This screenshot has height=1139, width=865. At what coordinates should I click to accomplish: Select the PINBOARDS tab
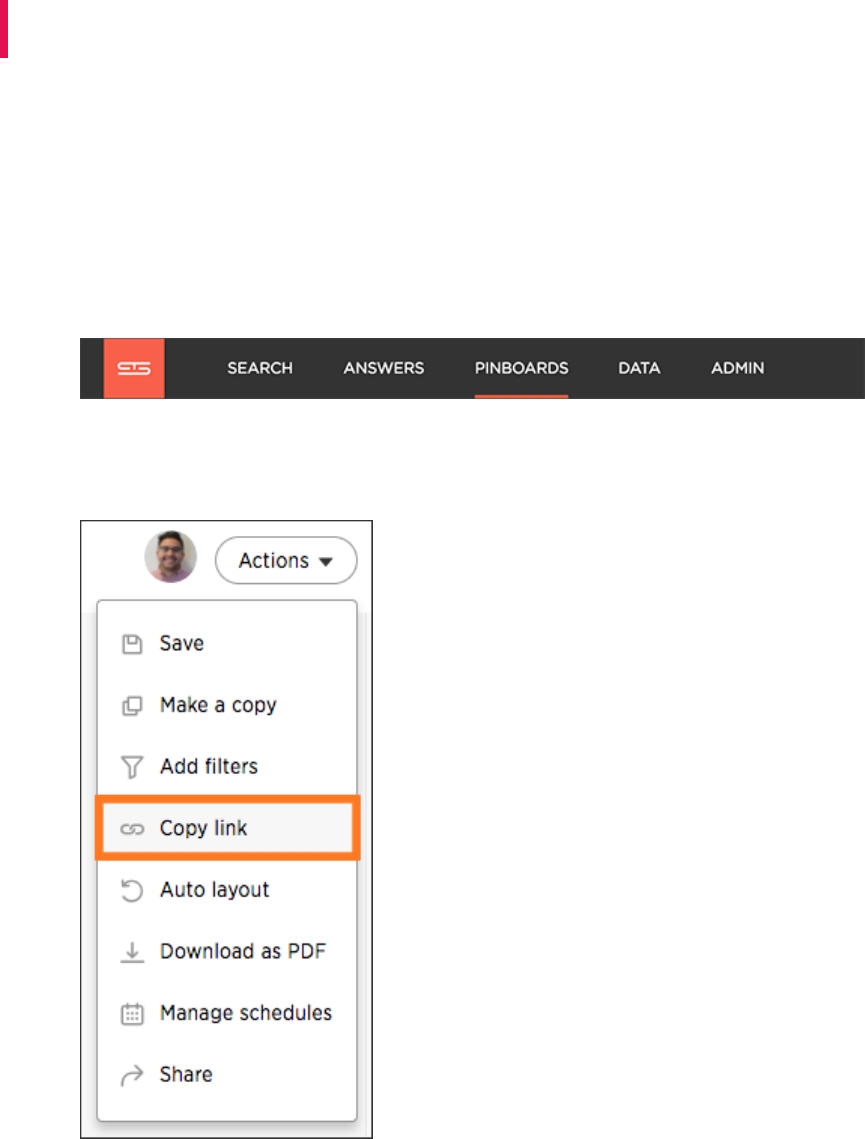(x=521, y=368)
